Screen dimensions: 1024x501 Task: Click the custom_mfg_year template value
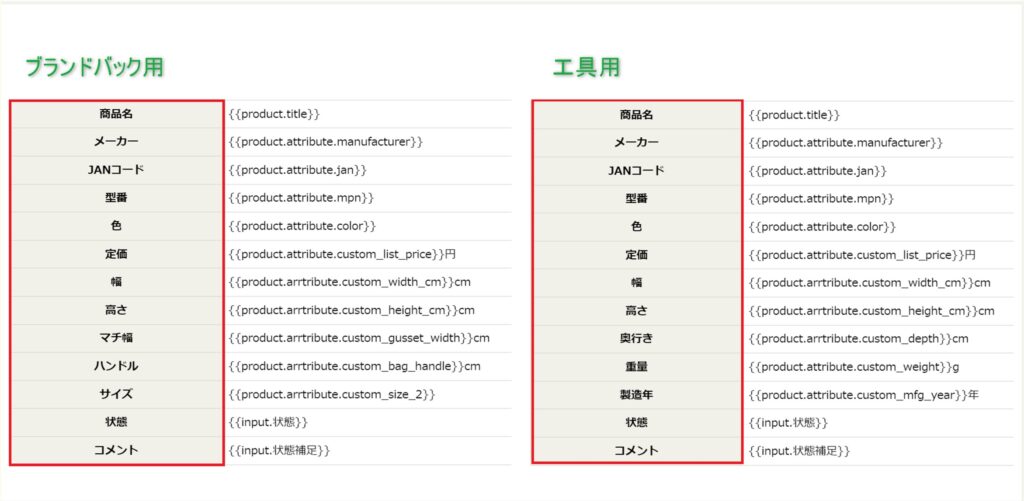tap(863, 395)
